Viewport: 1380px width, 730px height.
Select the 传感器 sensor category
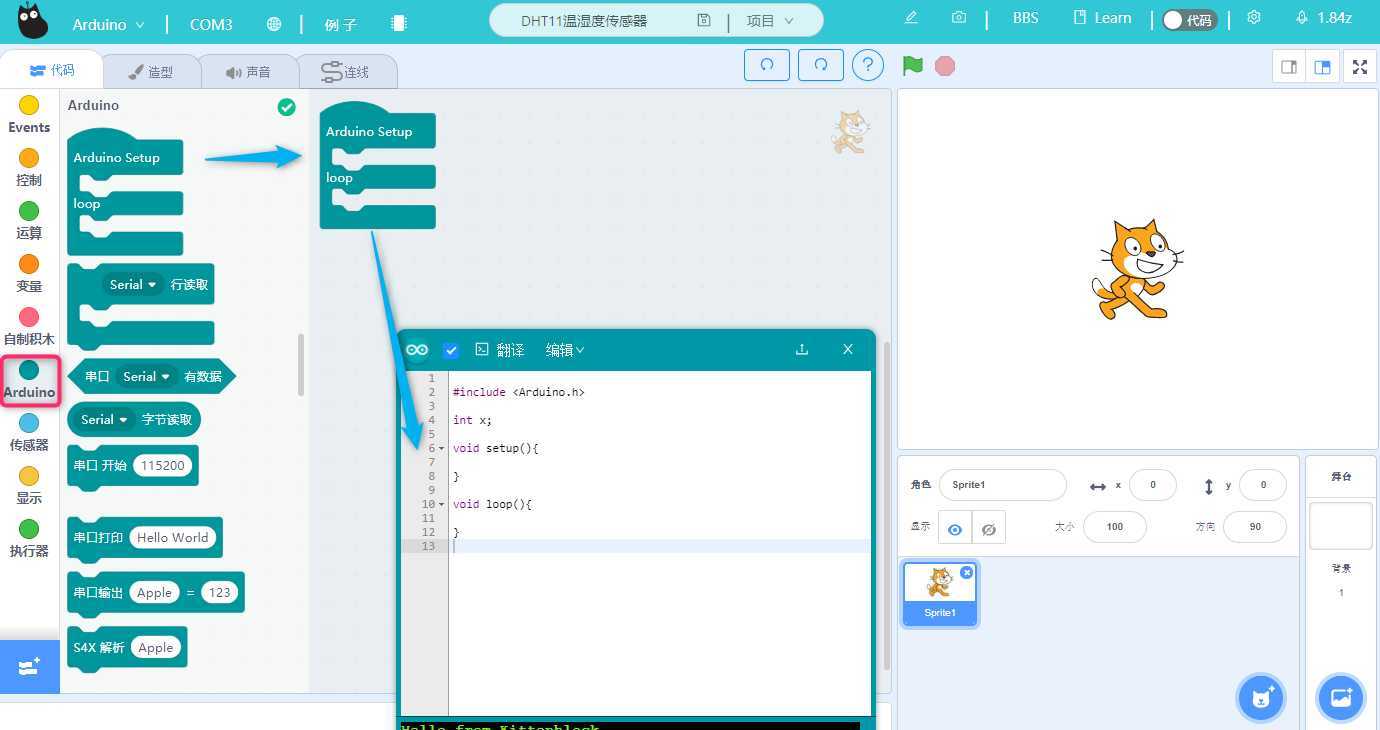(29, 432)
